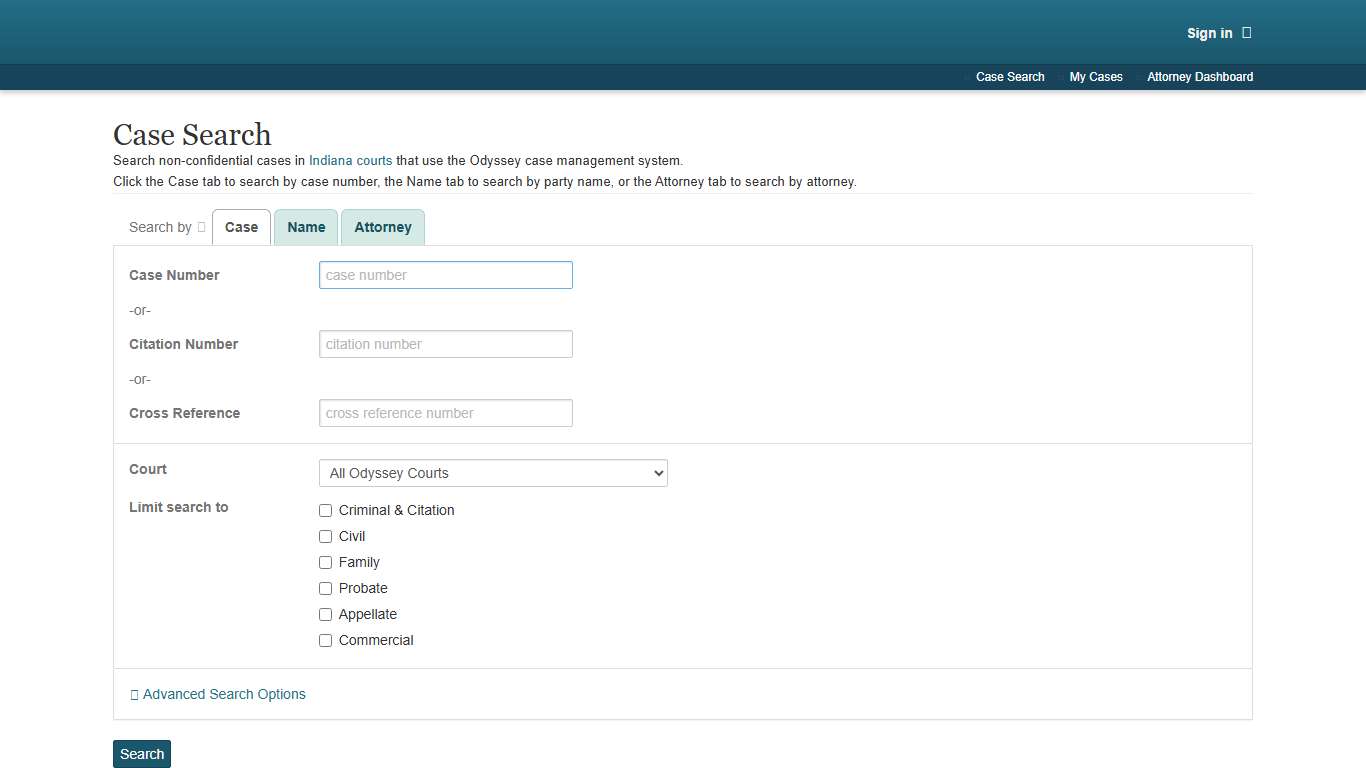Screen dimensions: 1366x768
Task: Check the Commercial checkbox
Action: pos(325,640)
